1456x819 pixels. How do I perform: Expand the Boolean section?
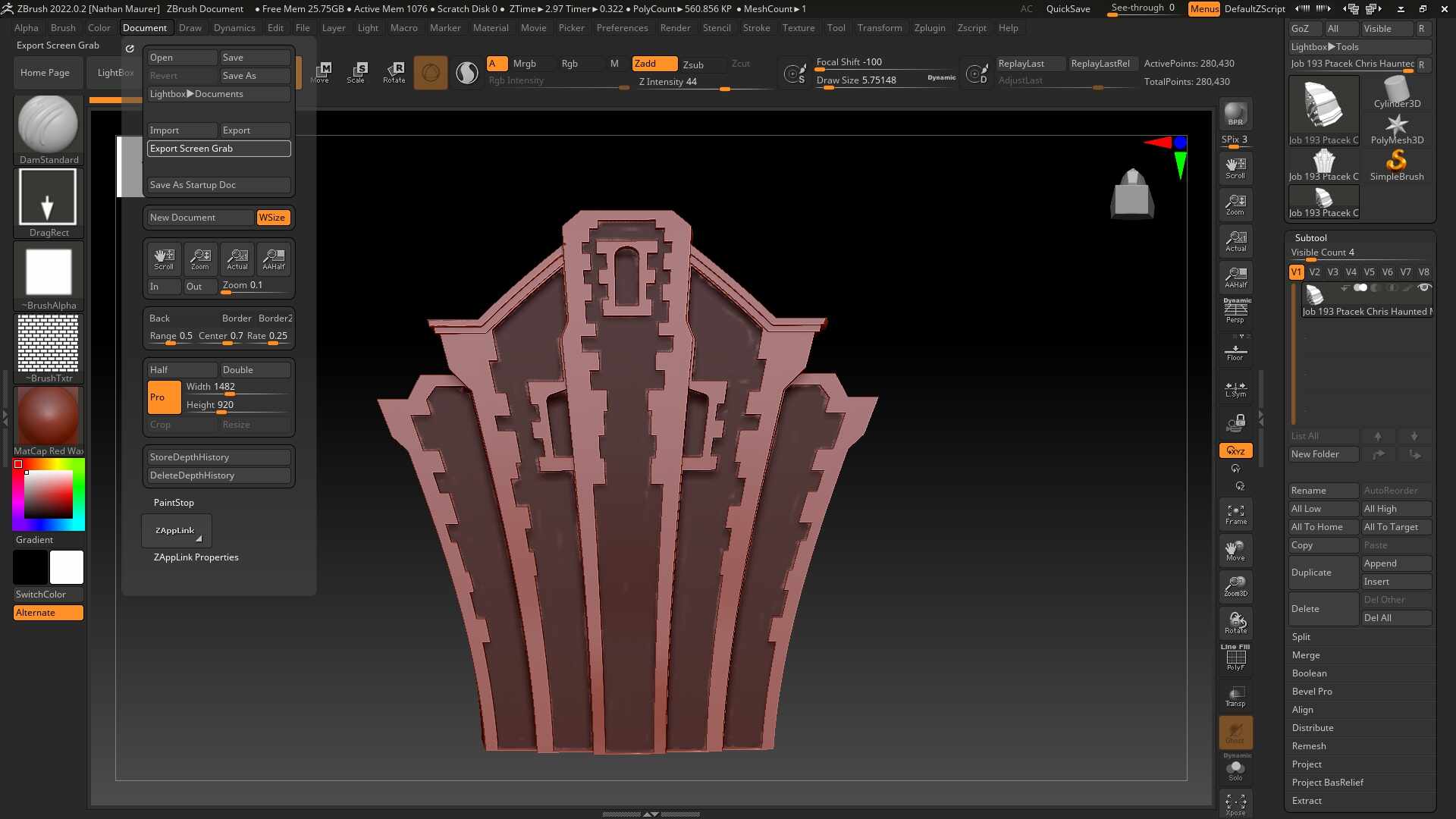coord(1309,673)
